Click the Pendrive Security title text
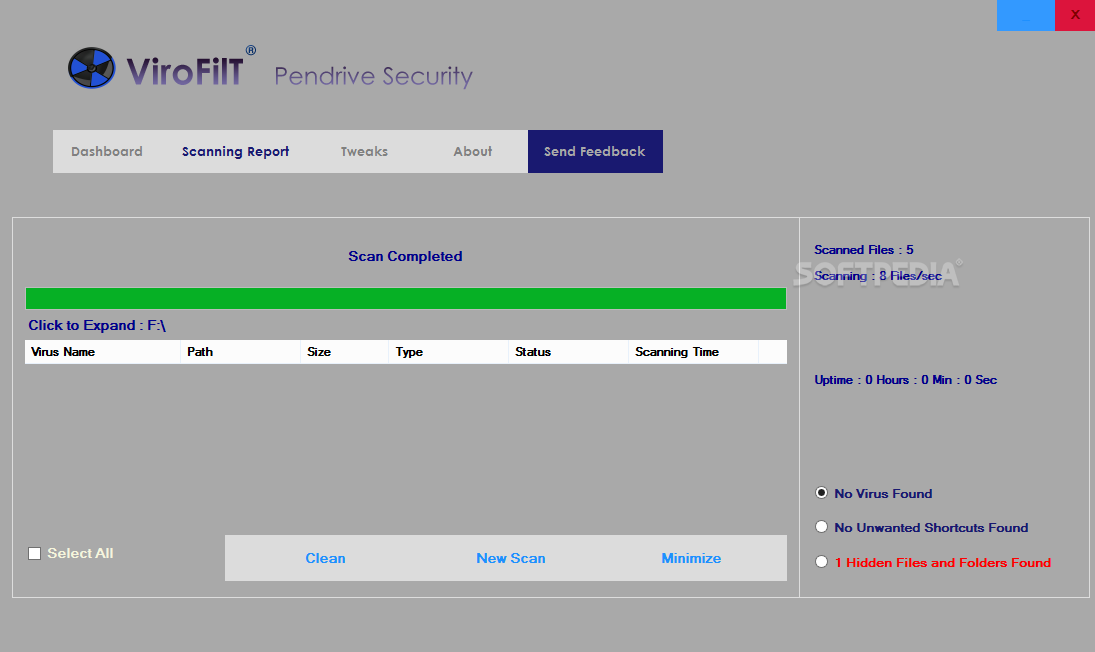 click(374, 75)
